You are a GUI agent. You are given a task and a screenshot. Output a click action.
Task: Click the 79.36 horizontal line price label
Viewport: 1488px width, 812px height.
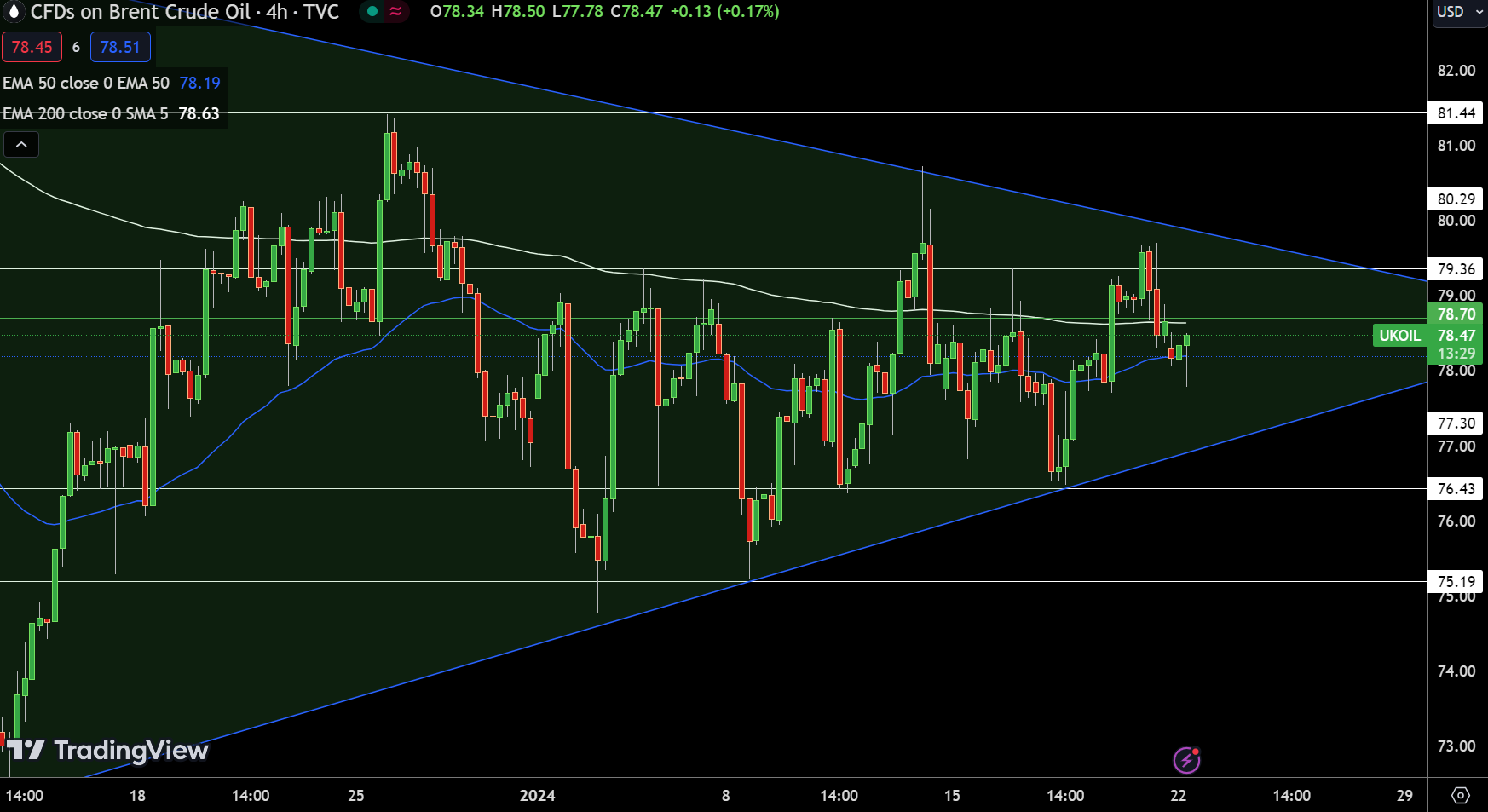1456,269
